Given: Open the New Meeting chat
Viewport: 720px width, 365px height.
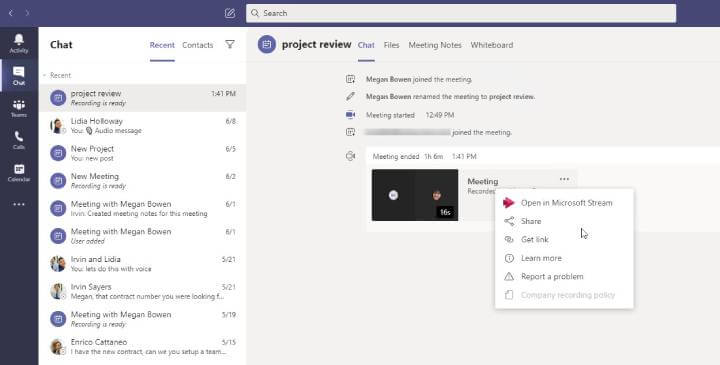Looking at the screenshot, I should [x=142, y=181].
